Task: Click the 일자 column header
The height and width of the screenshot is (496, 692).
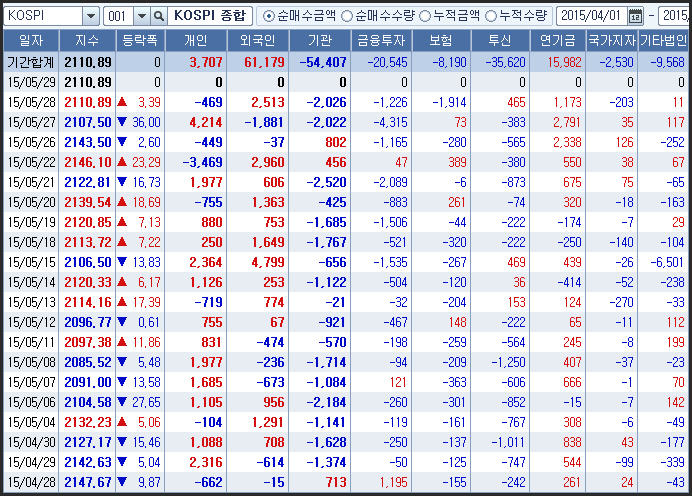Action: click(x=31, y=41)
